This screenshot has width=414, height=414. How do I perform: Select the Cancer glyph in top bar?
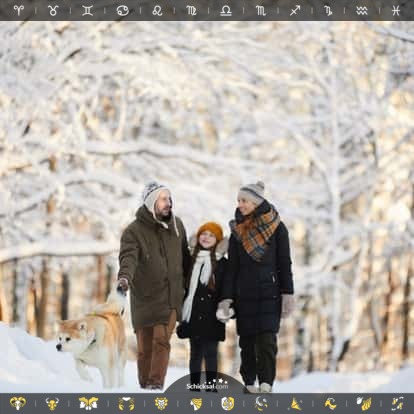[122, 10]
